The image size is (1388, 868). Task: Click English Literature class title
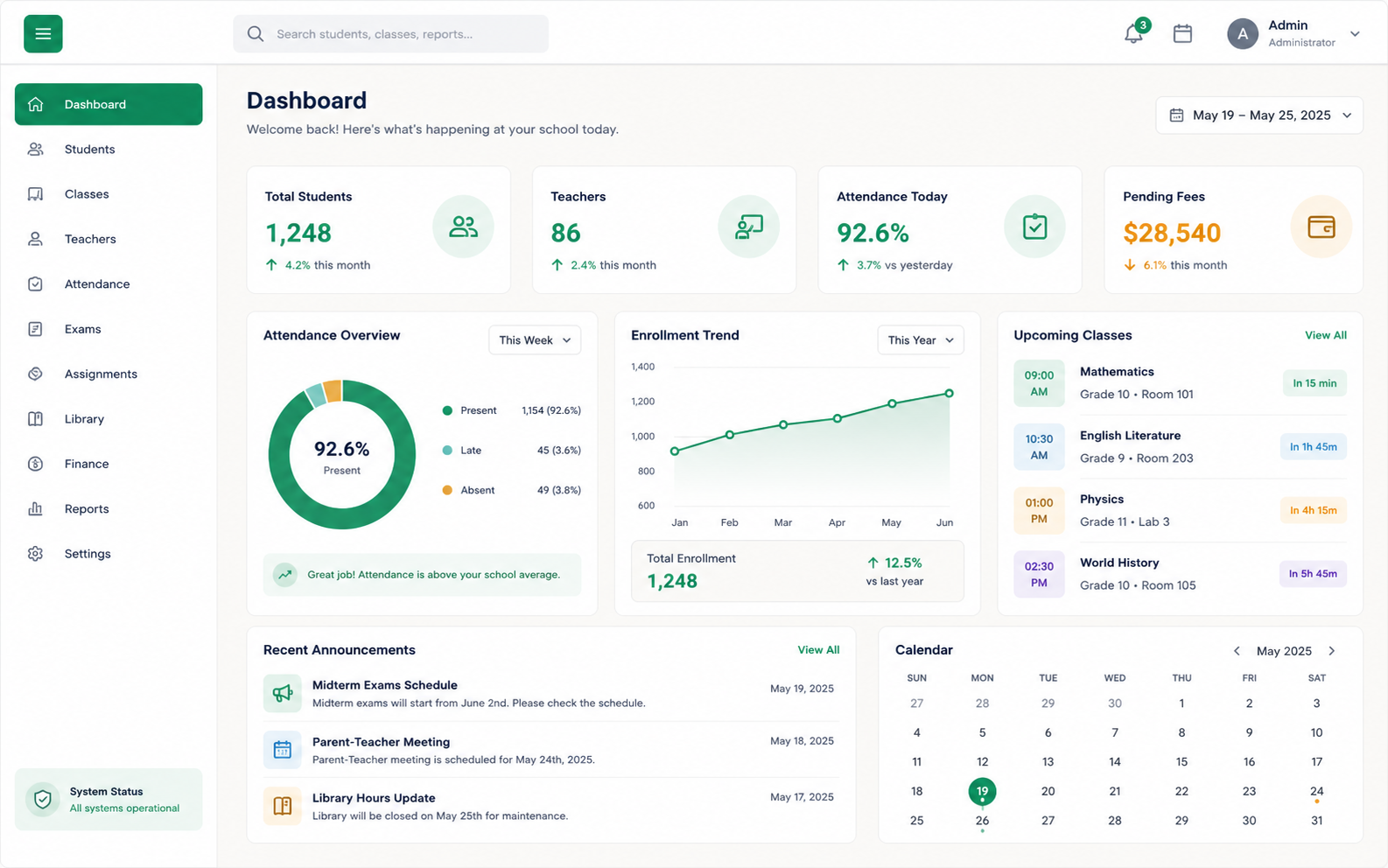(1130, 436)
